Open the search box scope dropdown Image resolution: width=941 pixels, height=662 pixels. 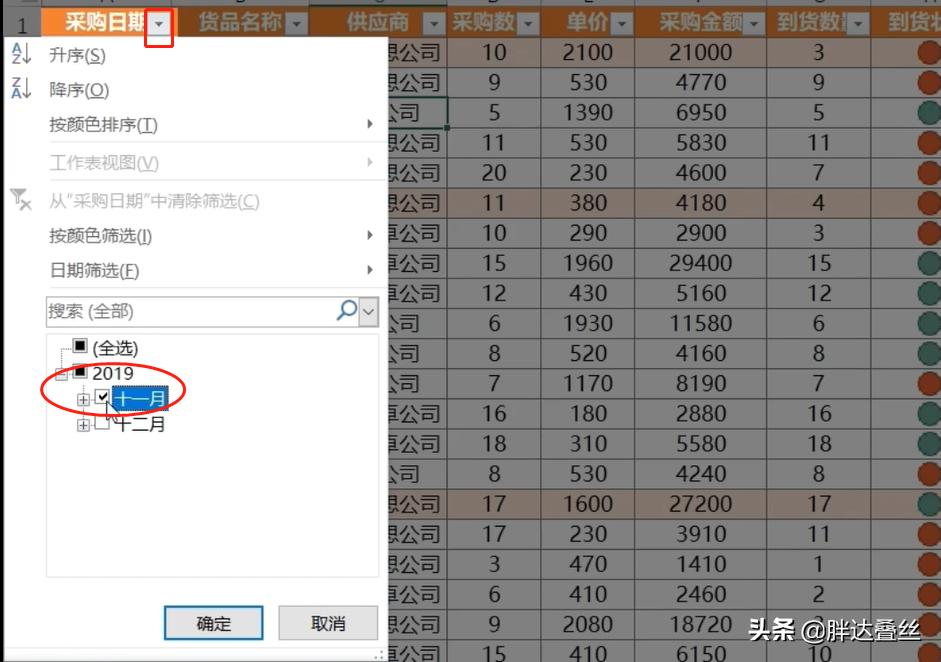368,311
